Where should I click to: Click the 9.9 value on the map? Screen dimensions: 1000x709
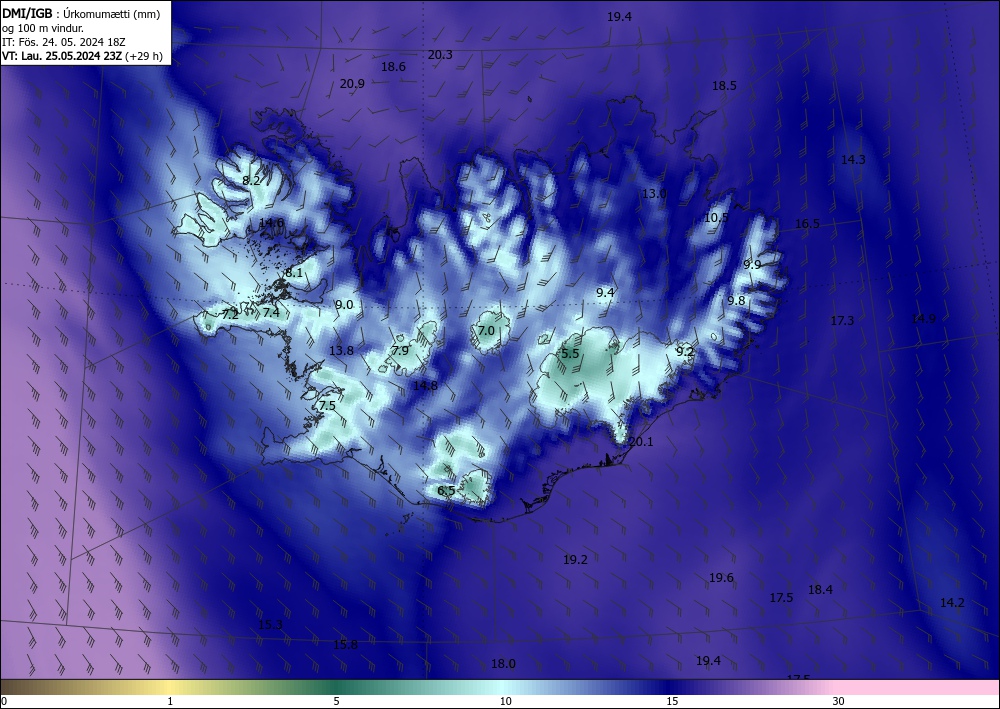pos(753,264)
